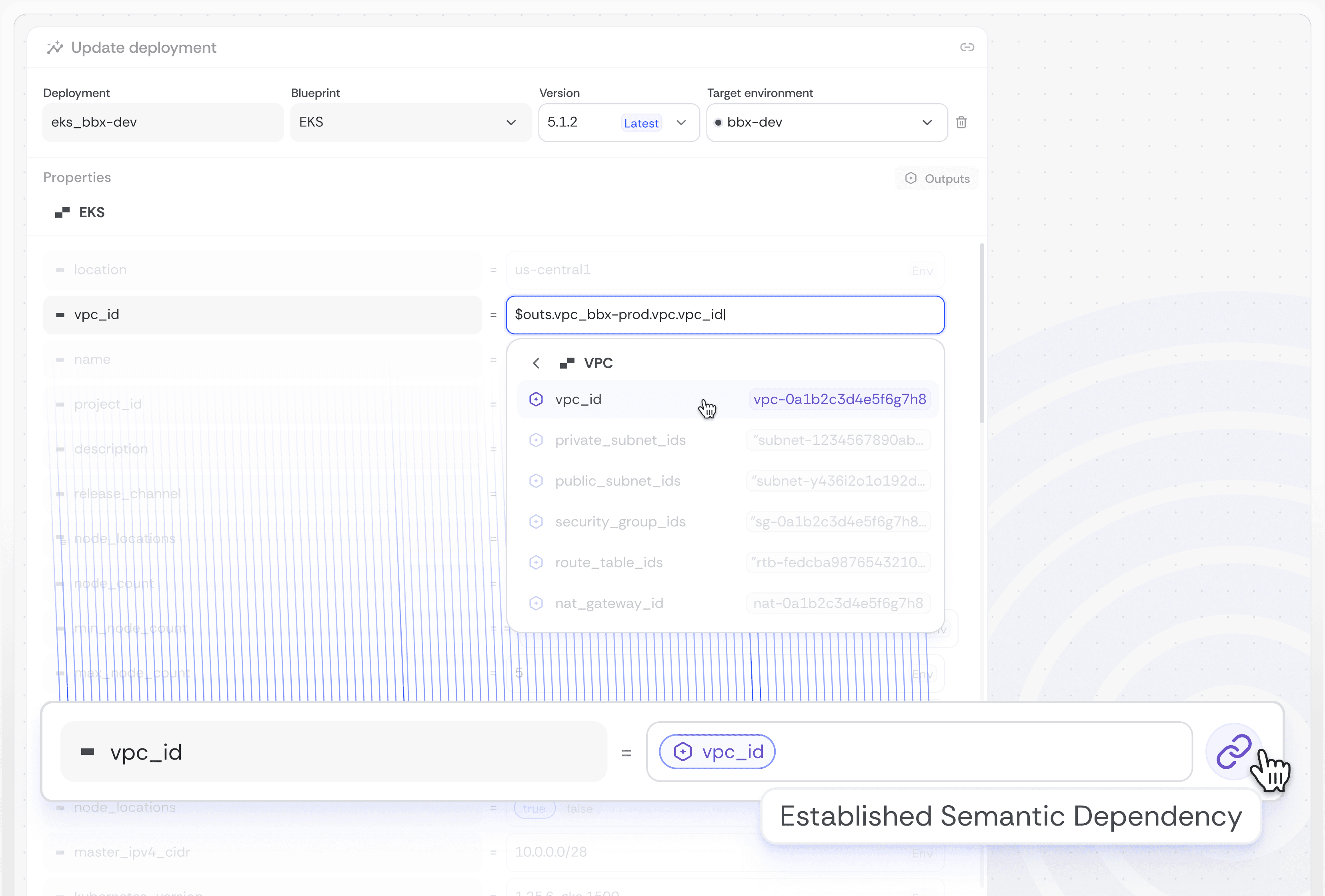Click the link icon in the top-right header
Image resolution: width=1325 pixels, height=896 pixels.
[x=967, y=47]
